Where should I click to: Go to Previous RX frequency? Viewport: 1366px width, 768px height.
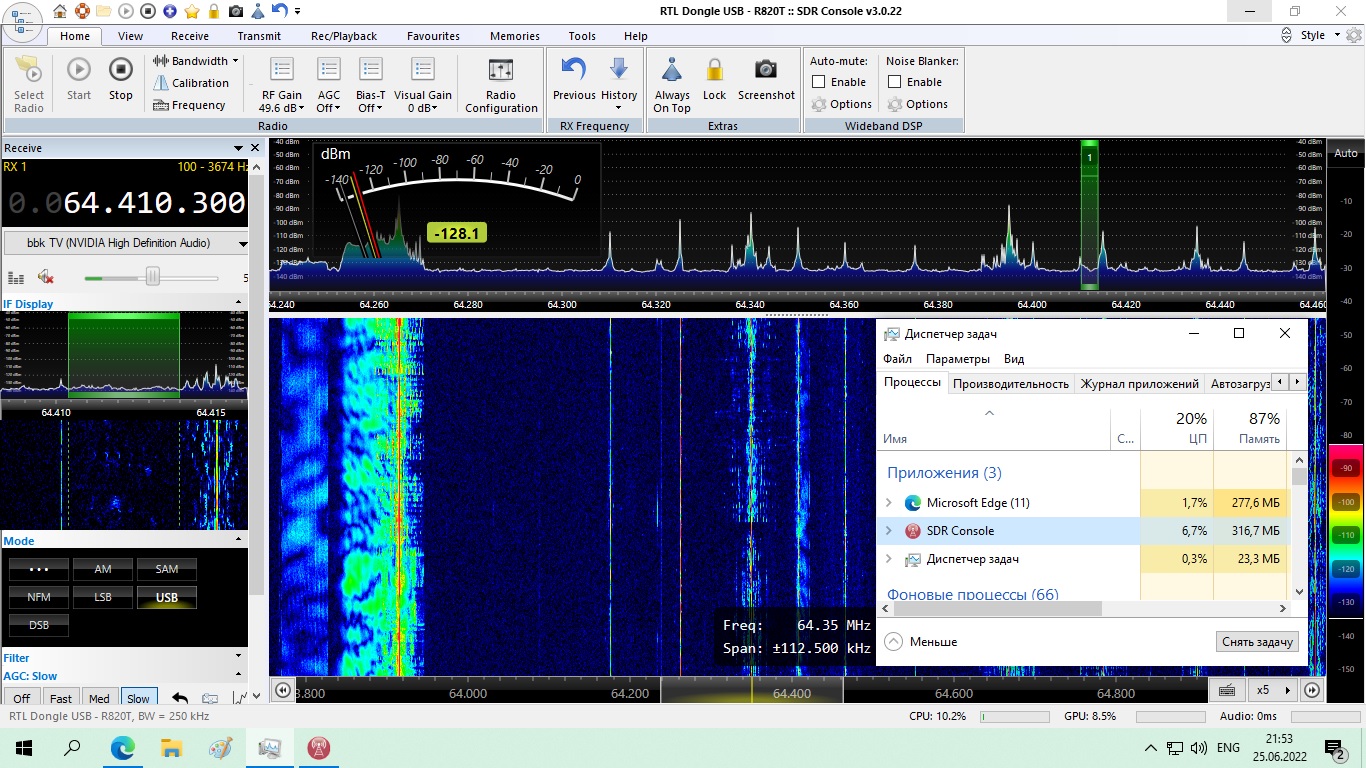[x=574, y=70]
